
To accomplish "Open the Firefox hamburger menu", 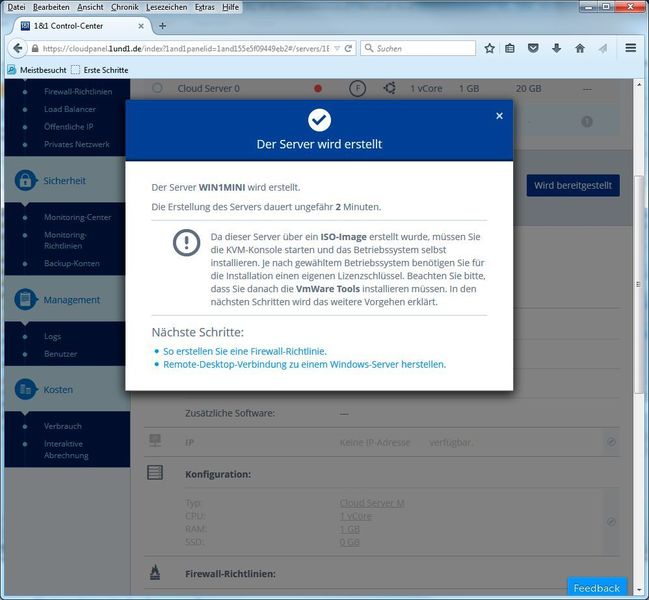I will click(630, 48).
